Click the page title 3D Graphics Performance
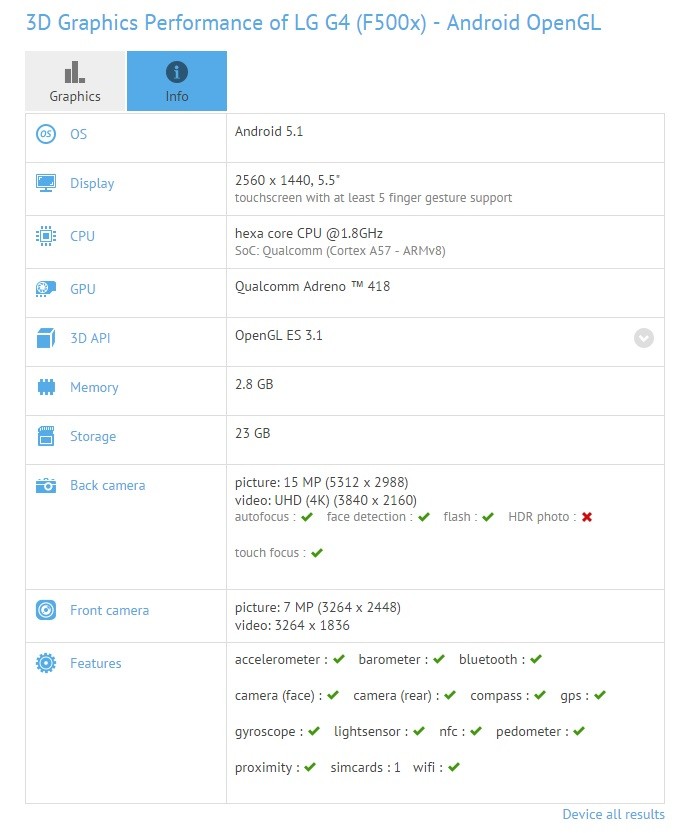 pyautogui.click(x=314, y=23)
